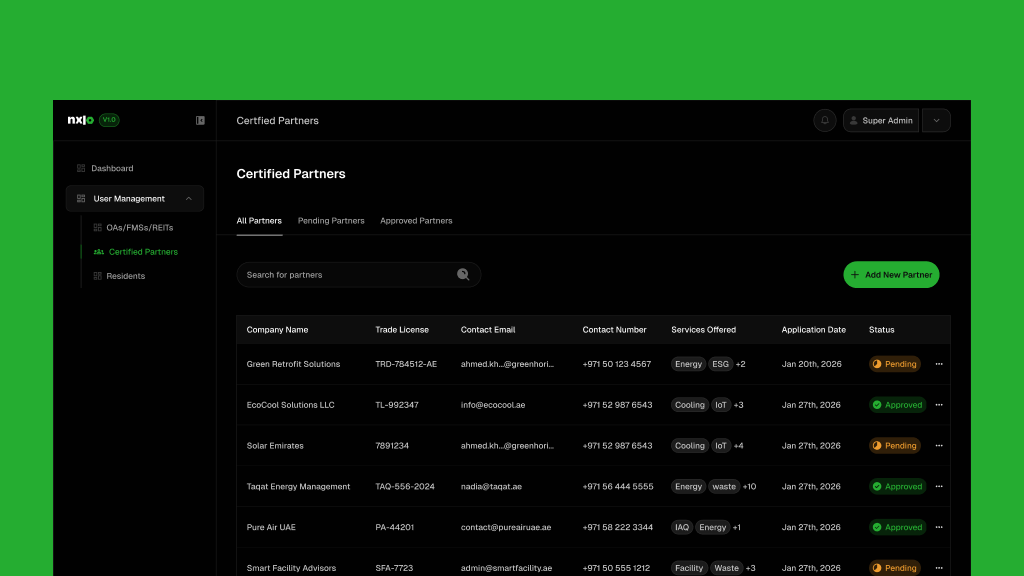Viewport: 1024px width, 576px height.
Task: Click ESG tag in Green Retrofit row
Action: point(720,364)
